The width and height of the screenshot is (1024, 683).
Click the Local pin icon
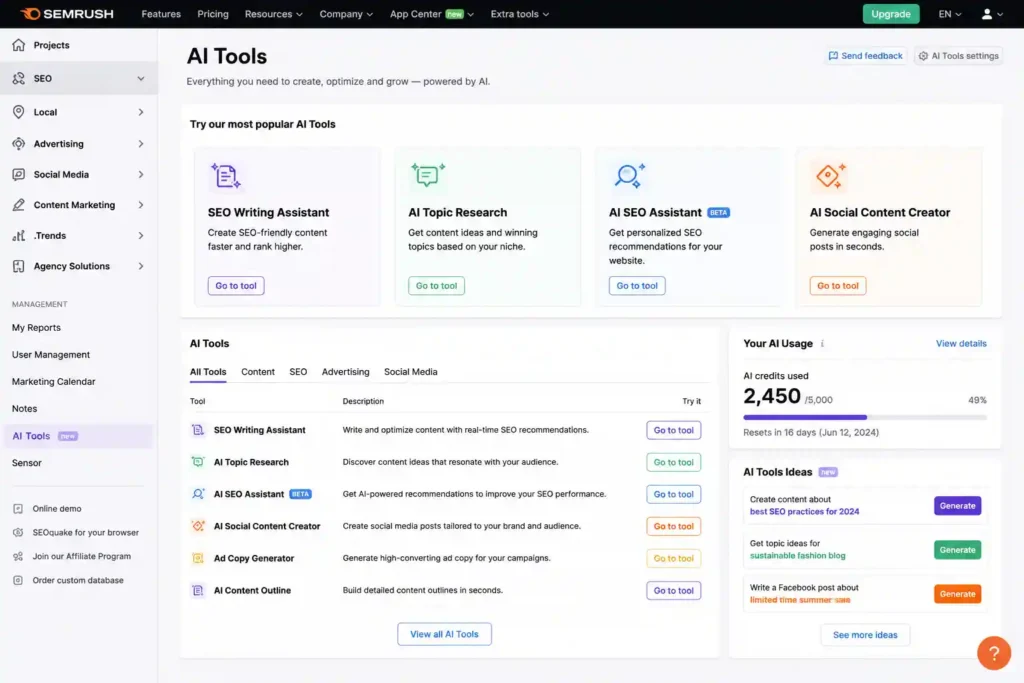[18, 112]
